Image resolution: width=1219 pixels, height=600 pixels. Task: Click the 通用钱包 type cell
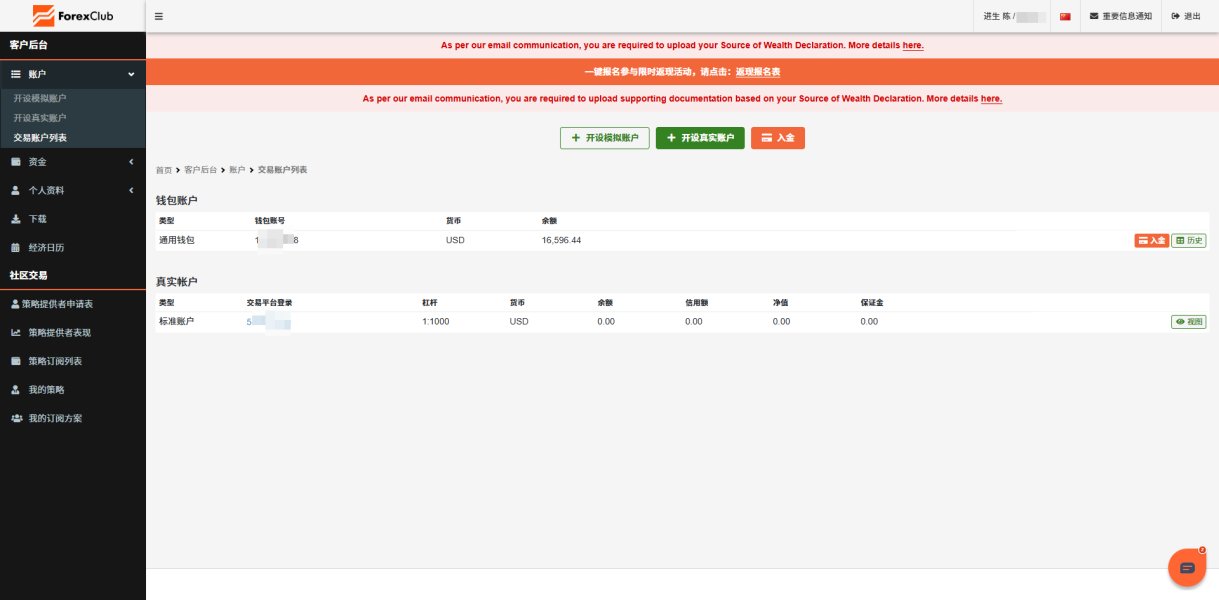coord(176,241)
